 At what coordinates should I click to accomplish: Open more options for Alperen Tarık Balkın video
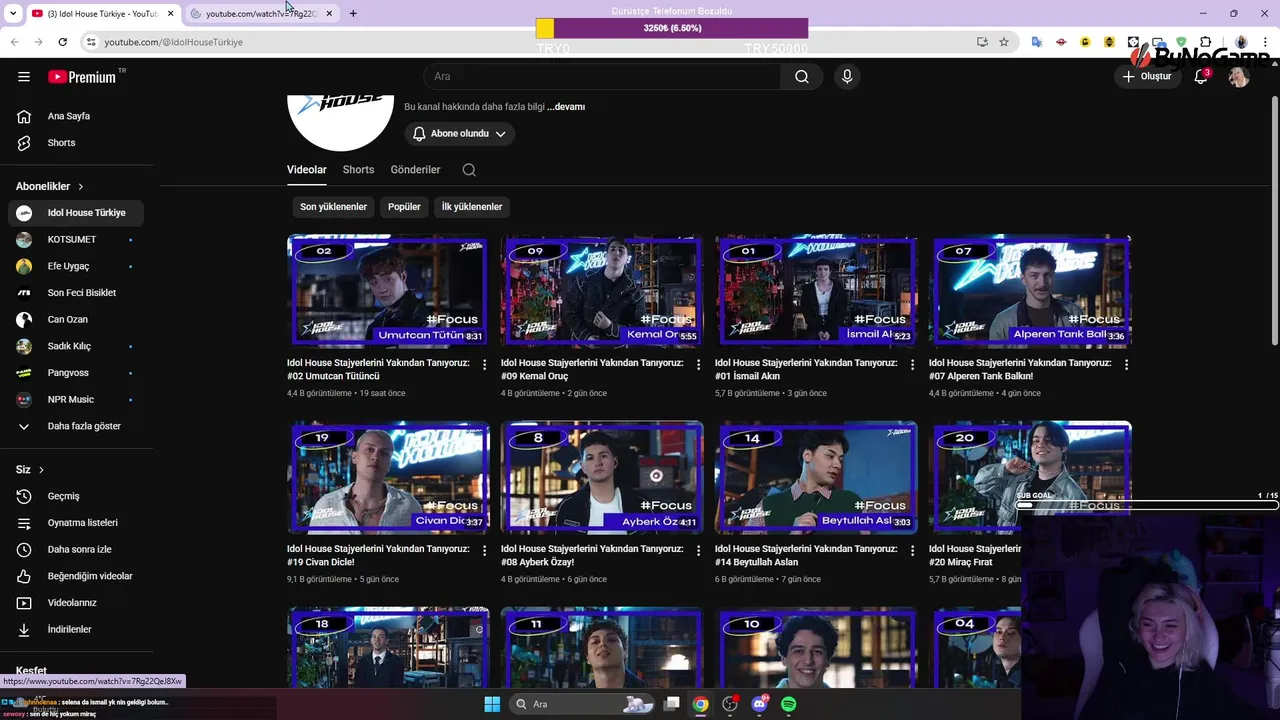click(1126, 365)
